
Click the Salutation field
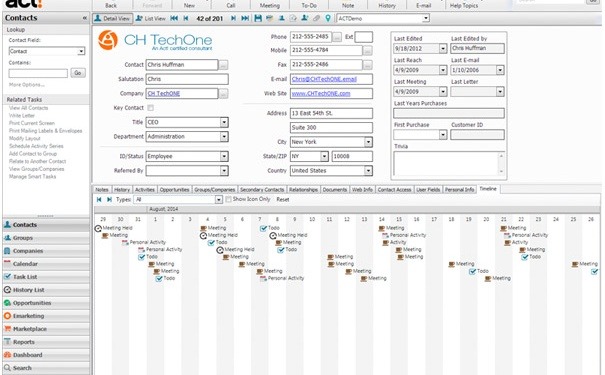[187, 79]
